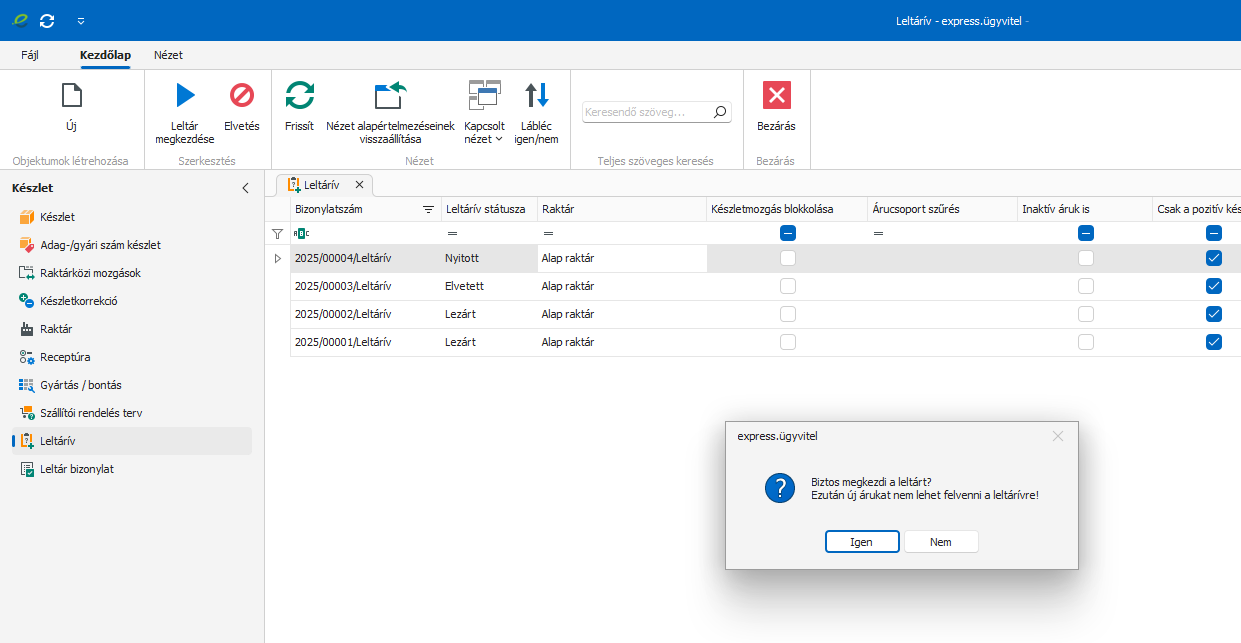Click the Új new document icon
Screen dimensions: 1241x643
point(71,96)
